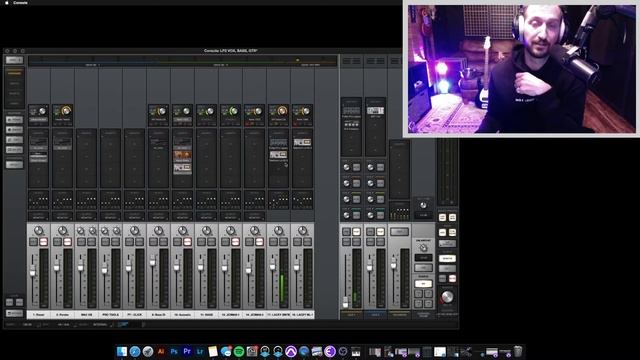The height and width of the screenshot is (360, 640).
Task: Expand the sends panel for PT- CLICK channel
Action: click(x=134, y=200)
